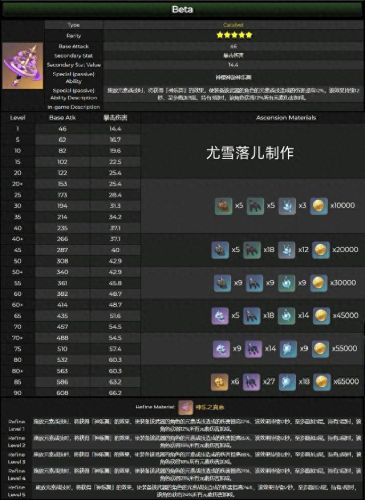Click the base attack value 457
Viewport: 365px width, 500px height.
pos(62,327)
